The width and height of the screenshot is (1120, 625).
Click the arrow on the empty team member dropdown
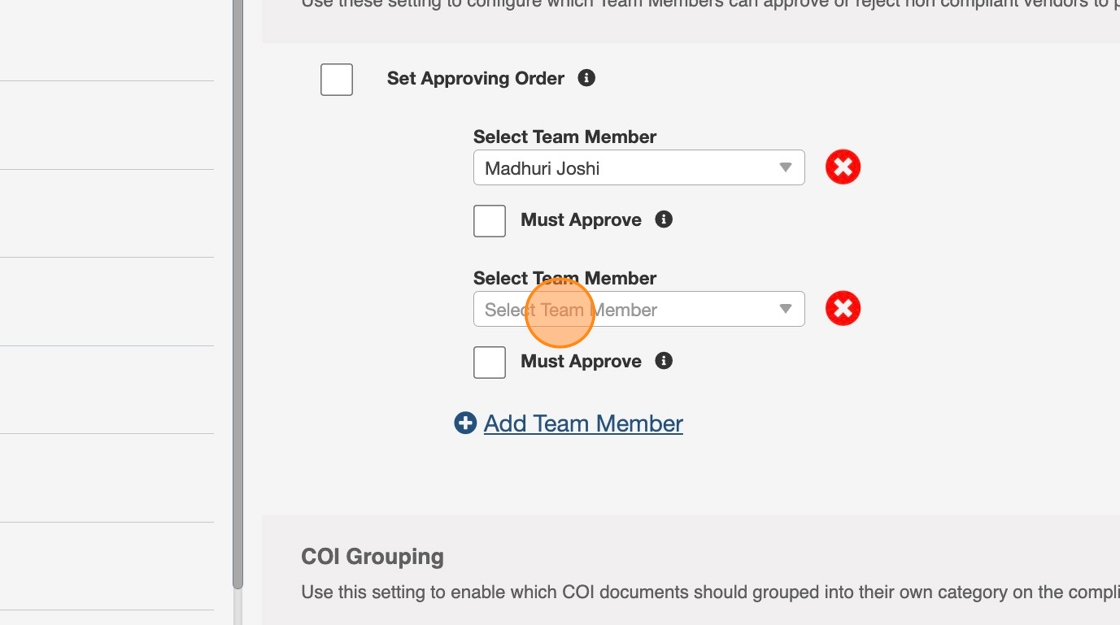pyautogui.click(x=786, y=310)
